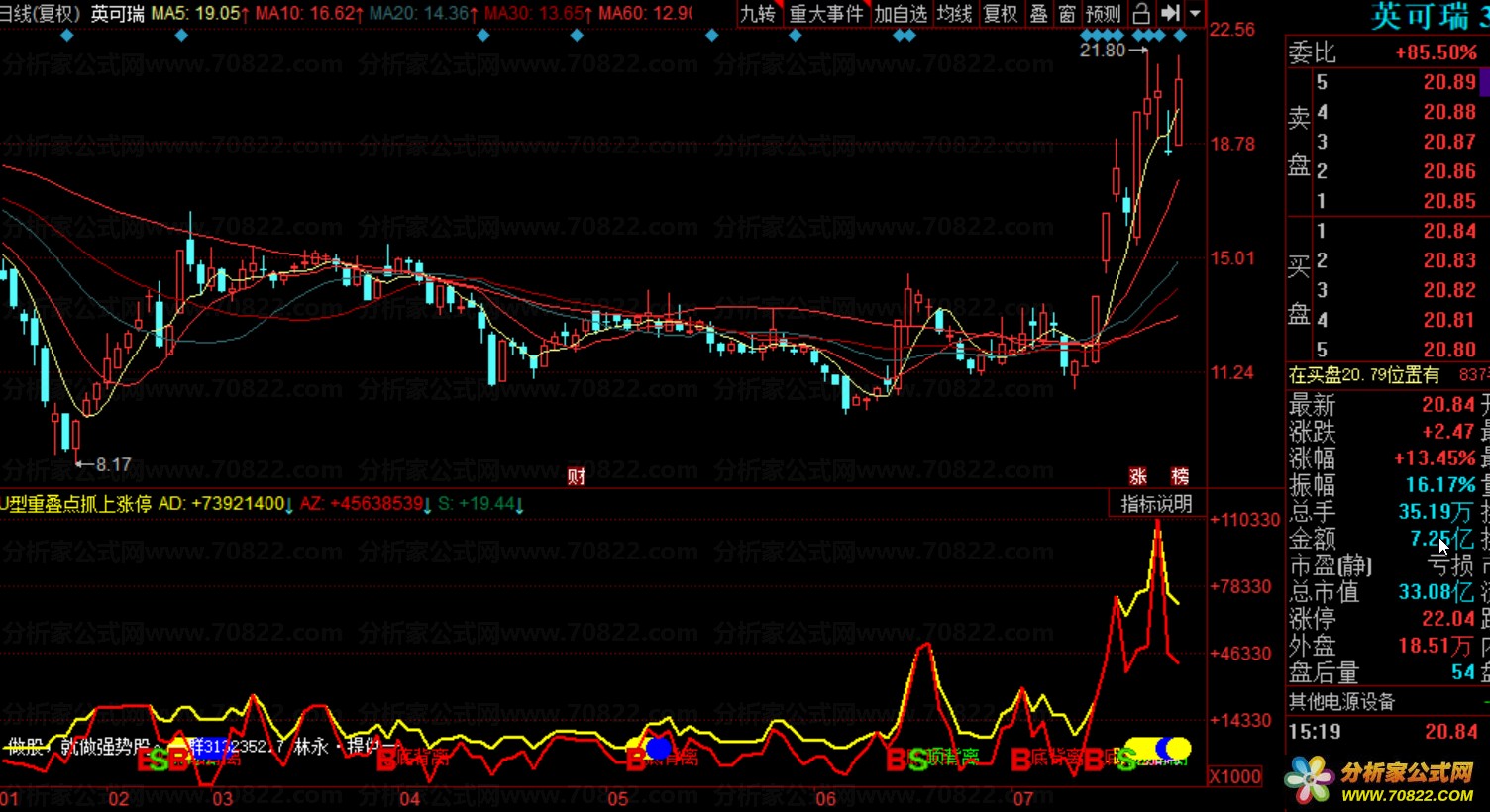Open the 九转 indicator button
Viewport: 1490px width, 812px height.
(759, 14)
